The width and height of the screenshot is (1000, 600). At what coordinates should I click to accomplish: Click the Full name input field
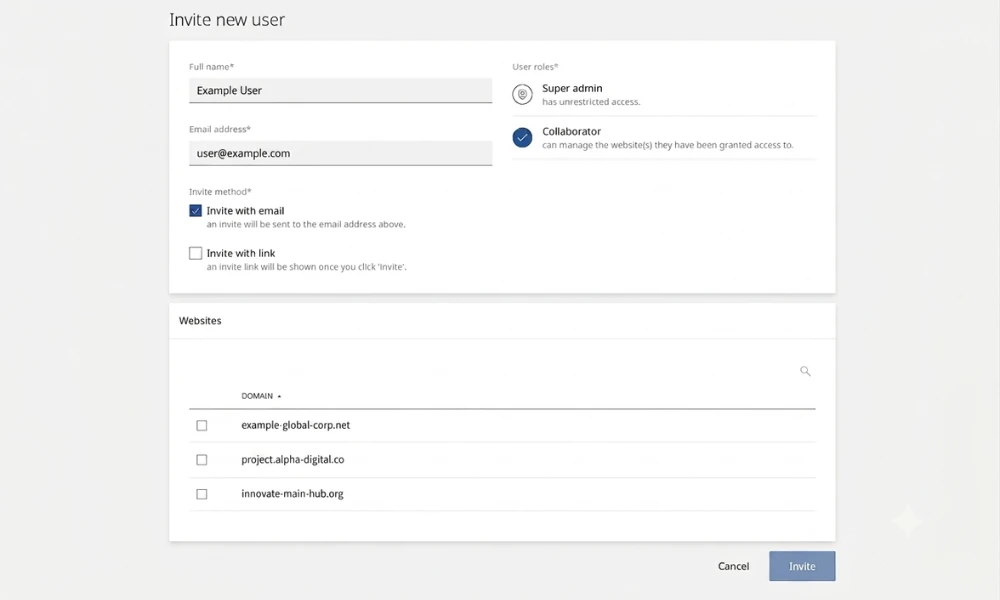pos(341,91)
